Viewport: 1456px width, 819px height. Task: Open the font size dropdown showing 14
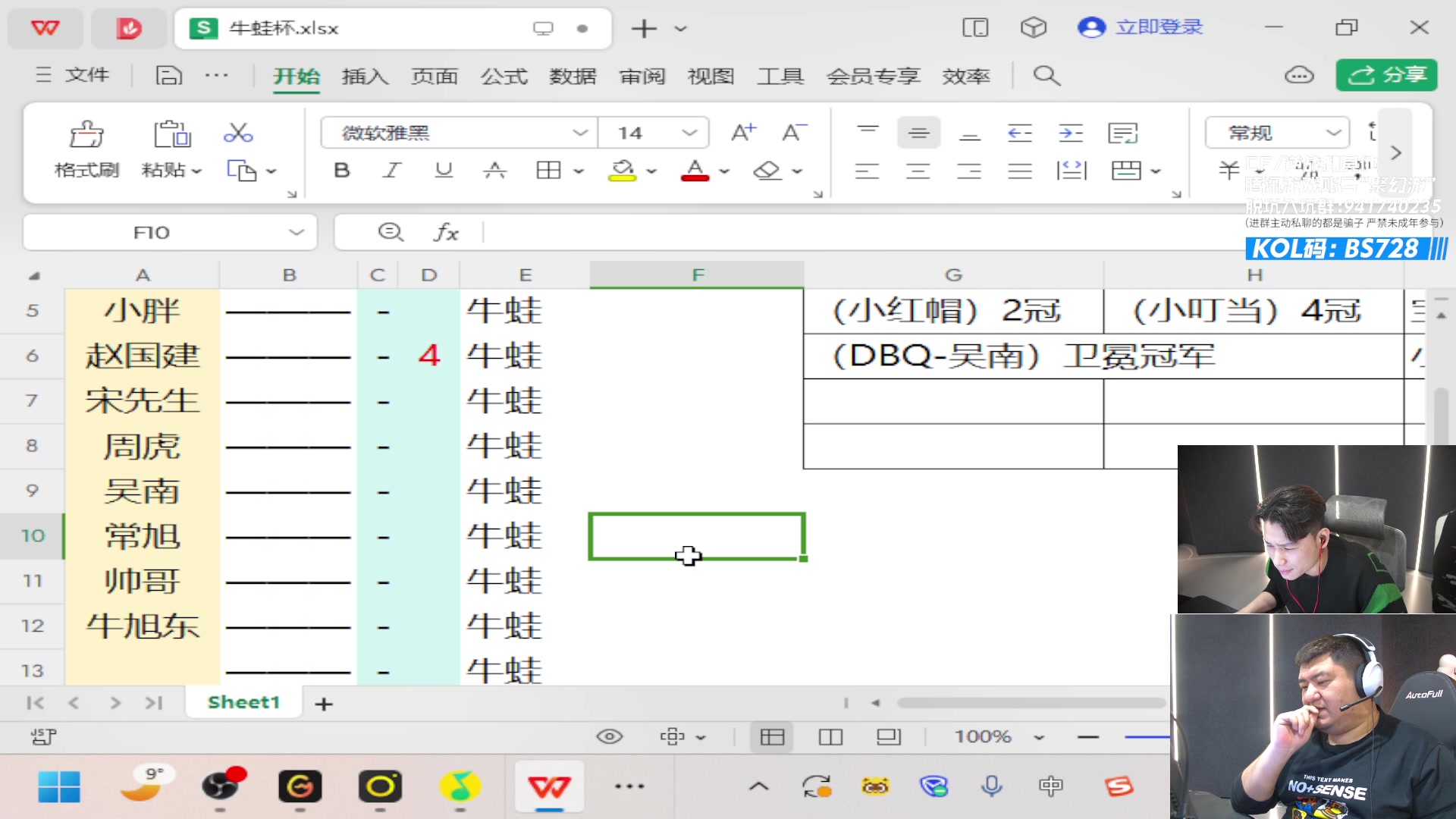(x=689, y=133)
